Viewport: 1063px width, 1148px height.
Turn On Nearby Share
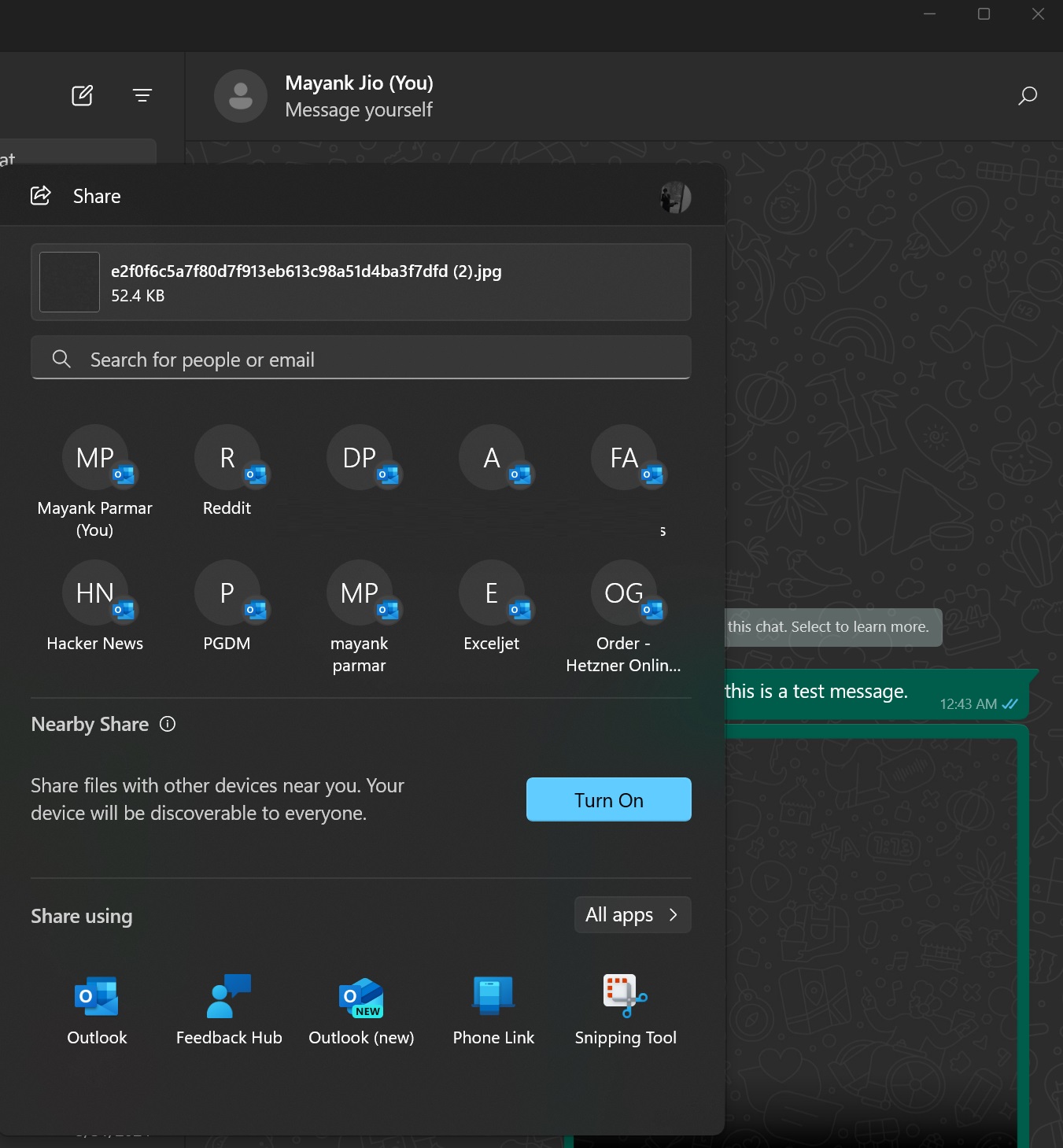pyautogui.click(x=609, y=799)
